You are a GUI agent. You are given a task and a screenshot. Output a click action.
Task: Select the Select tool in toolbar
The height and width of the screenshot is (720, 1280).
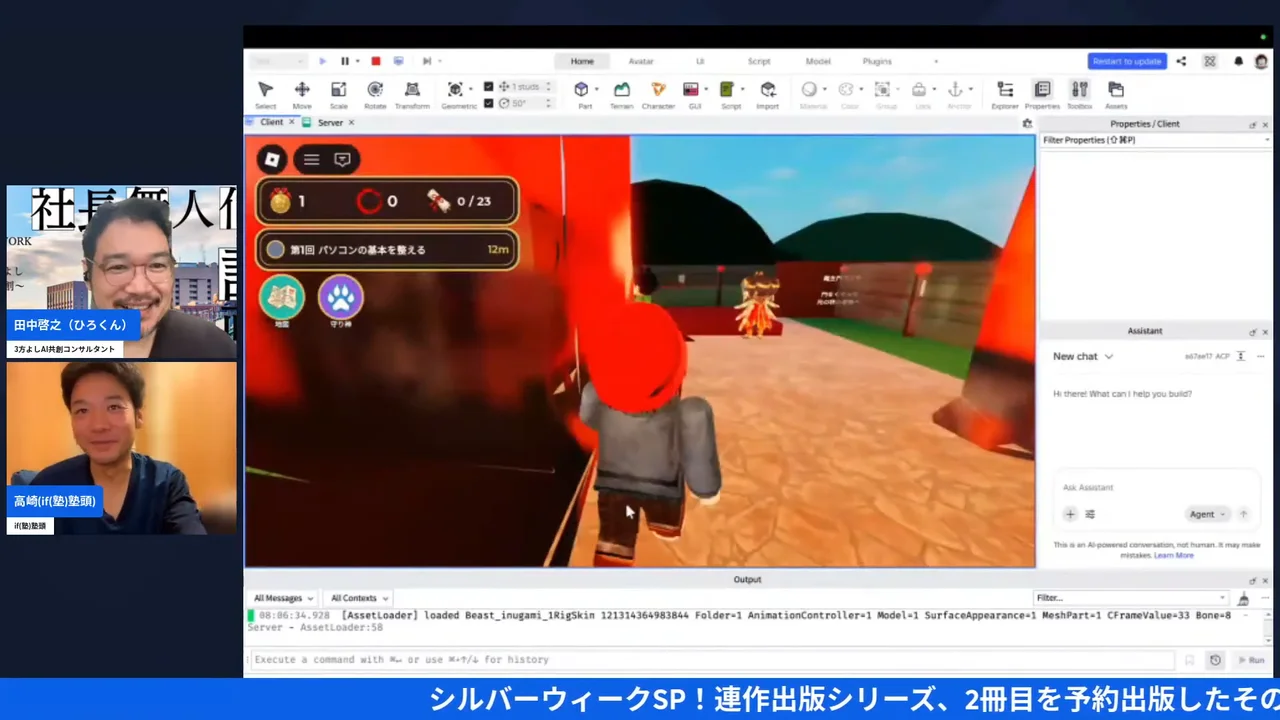point(265,94)
